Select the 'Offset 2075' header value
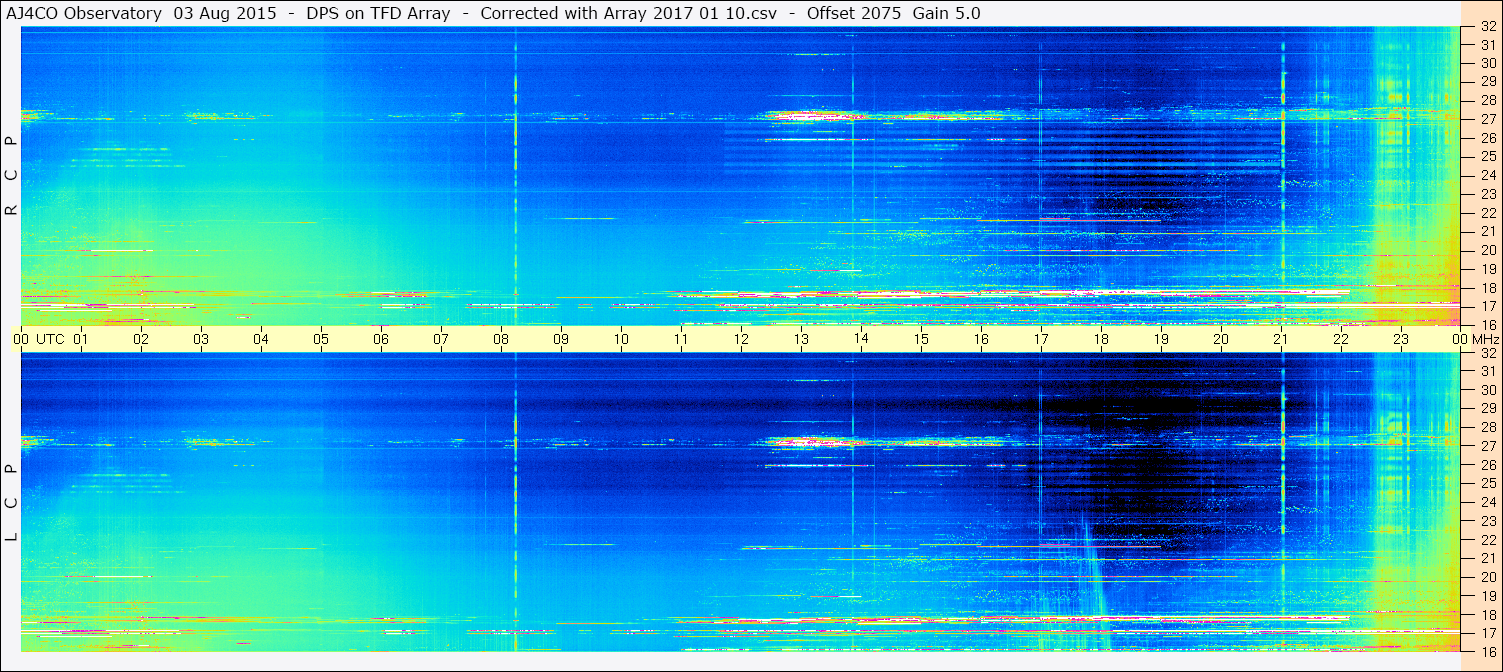Screen dimensions: 1503x672 point(855,13)
